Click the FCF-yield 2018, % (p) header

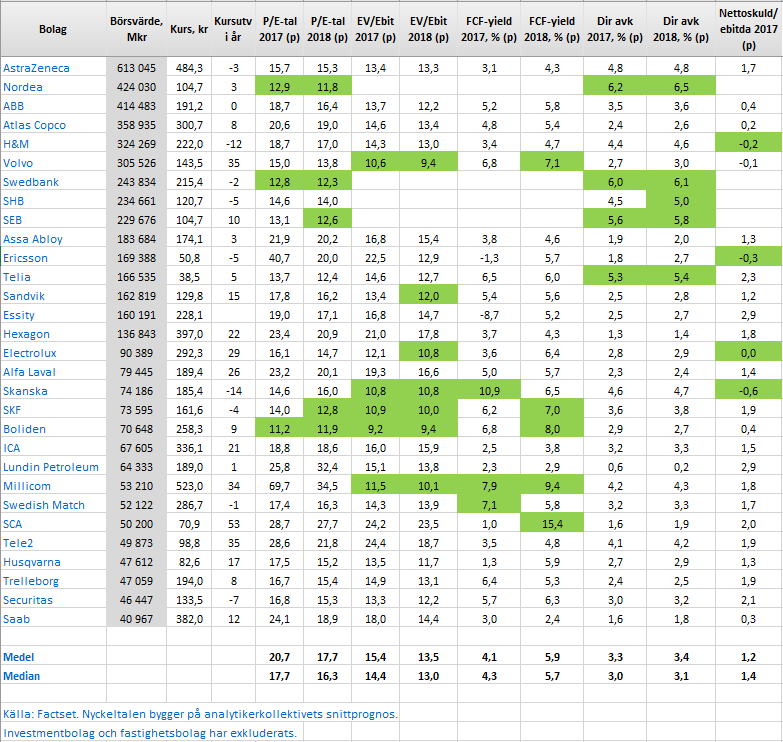click(x=552, y=29)
